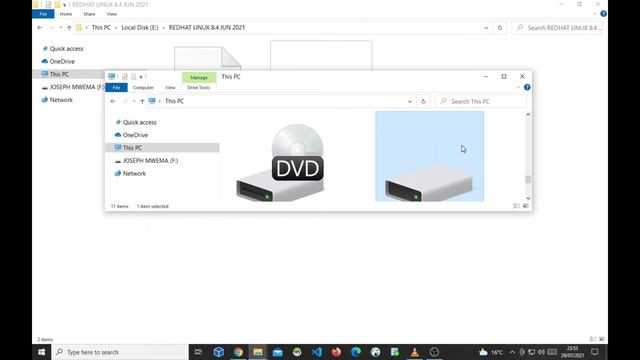The image size is (640, 360).
Task: Launch Microsoft Edge from taskbar
Action: (356, 352)
